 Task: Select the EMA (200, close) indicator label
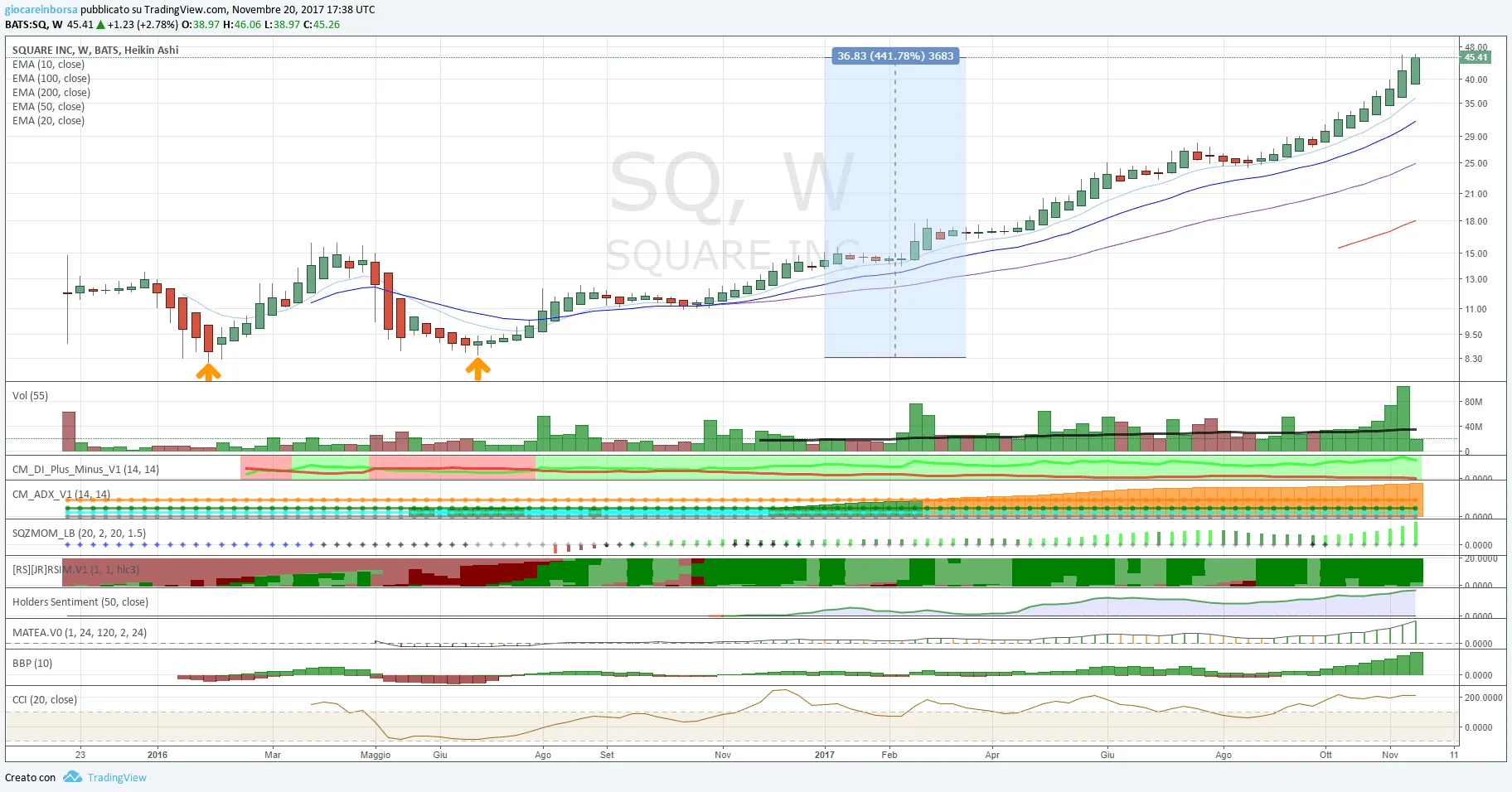pyautogui.click(x=51, y=93)
